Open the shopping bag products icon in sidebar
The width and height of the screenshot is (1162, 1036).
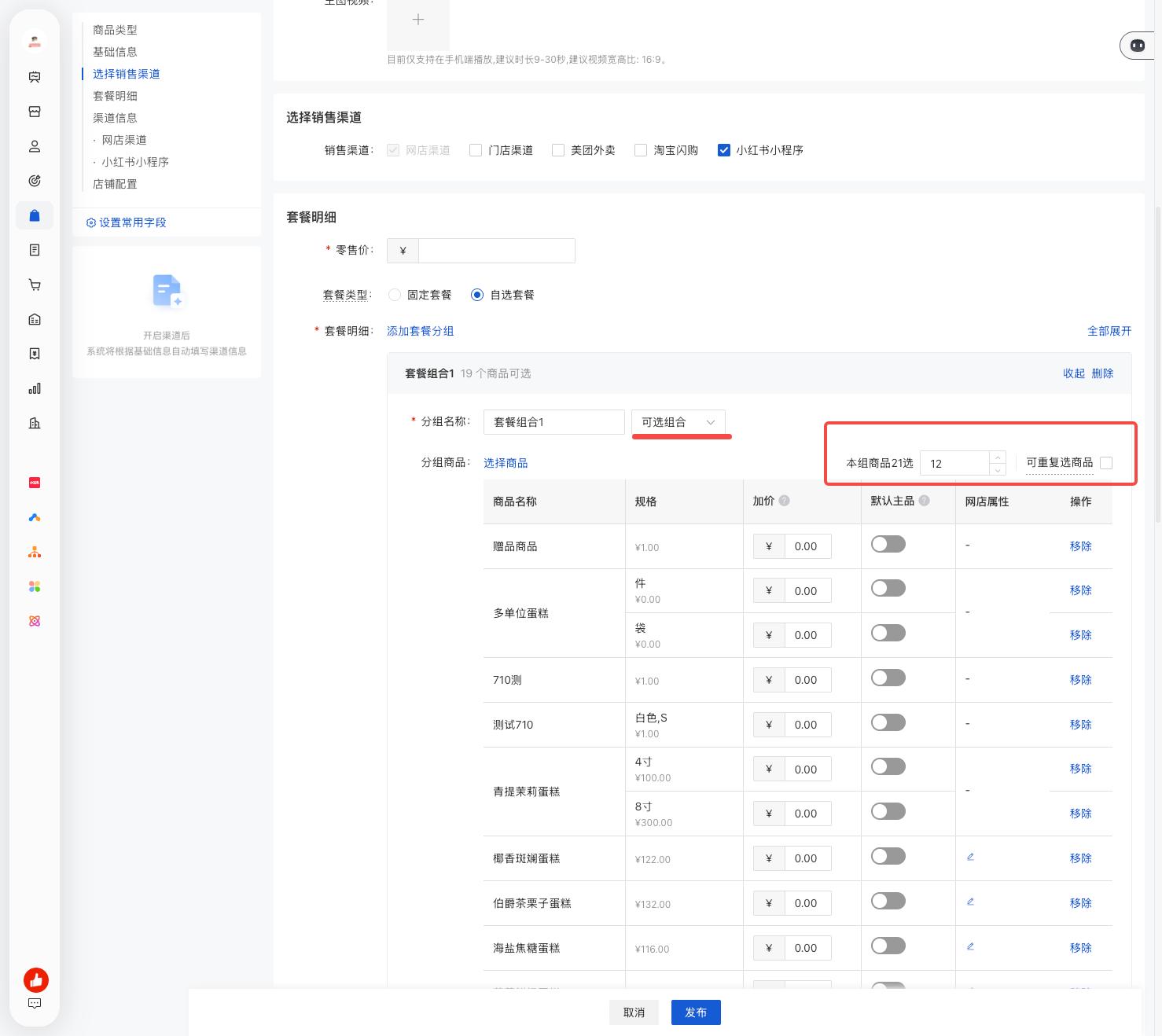35,215
